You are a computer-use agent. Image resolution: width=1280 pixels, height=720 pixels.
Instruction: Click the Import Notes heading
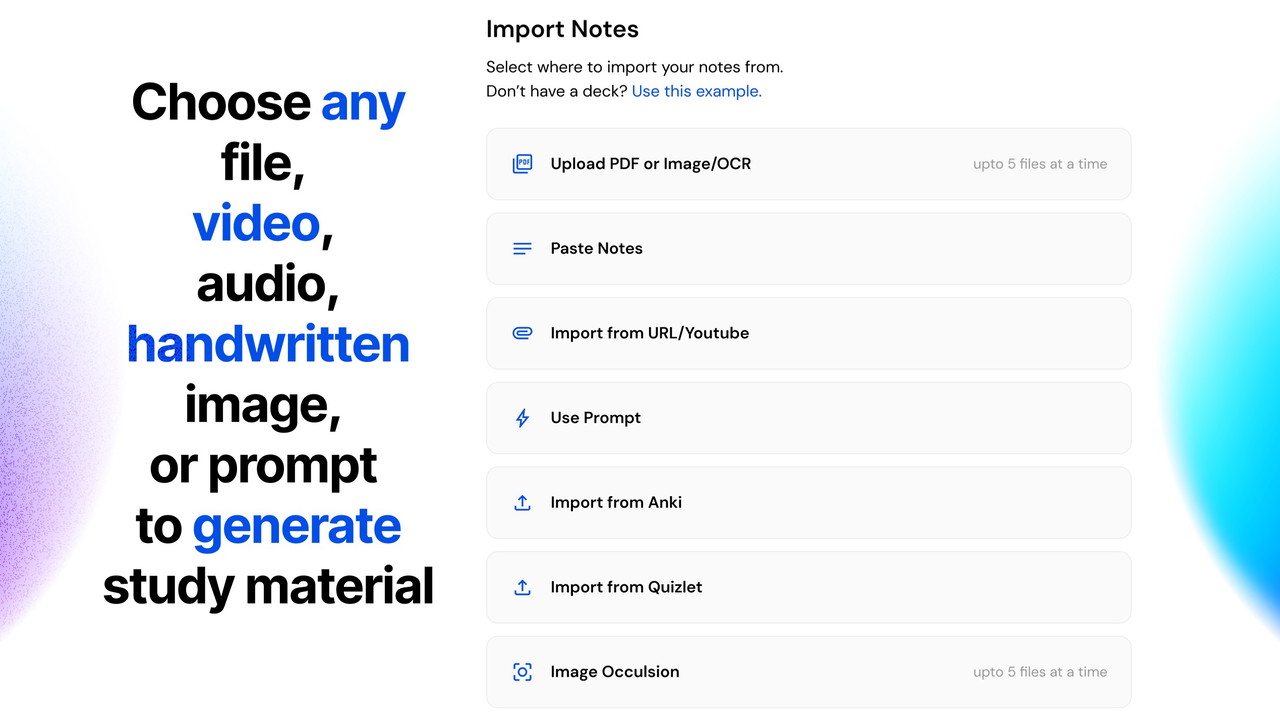[562, 30]
